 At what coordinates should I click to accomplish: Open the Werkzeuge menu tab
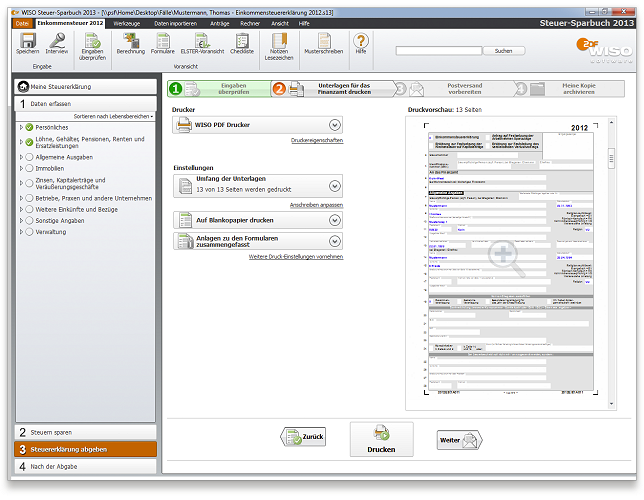point(126,22)
